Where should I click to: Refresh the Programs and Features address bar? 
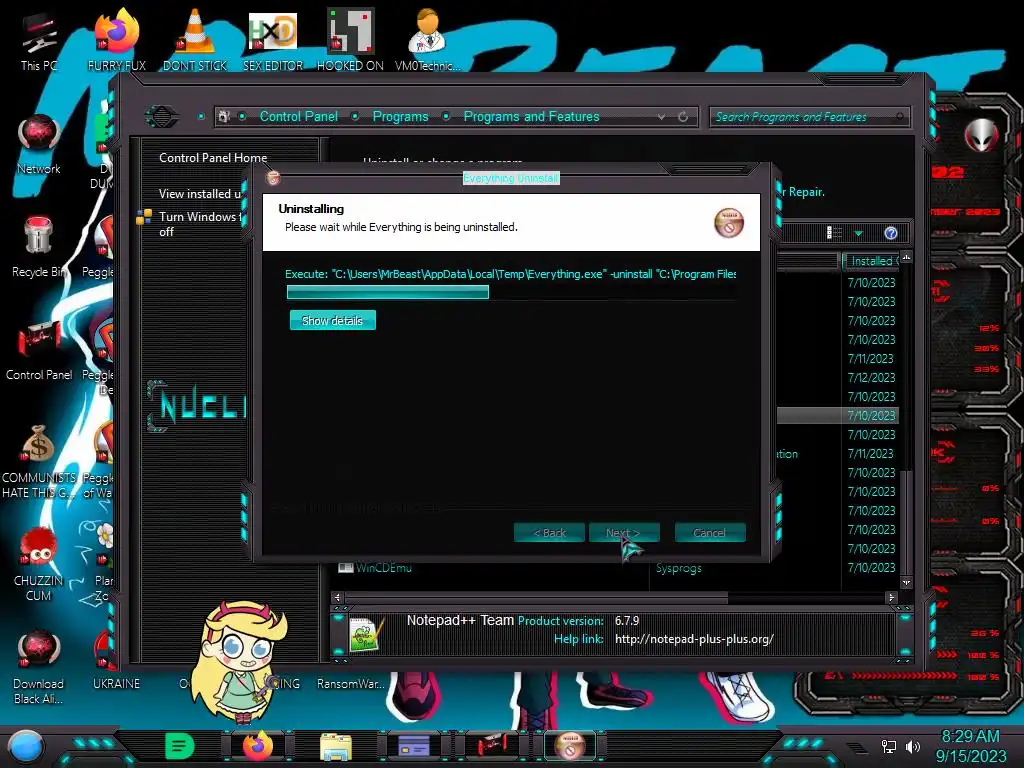tap(683, 117)
